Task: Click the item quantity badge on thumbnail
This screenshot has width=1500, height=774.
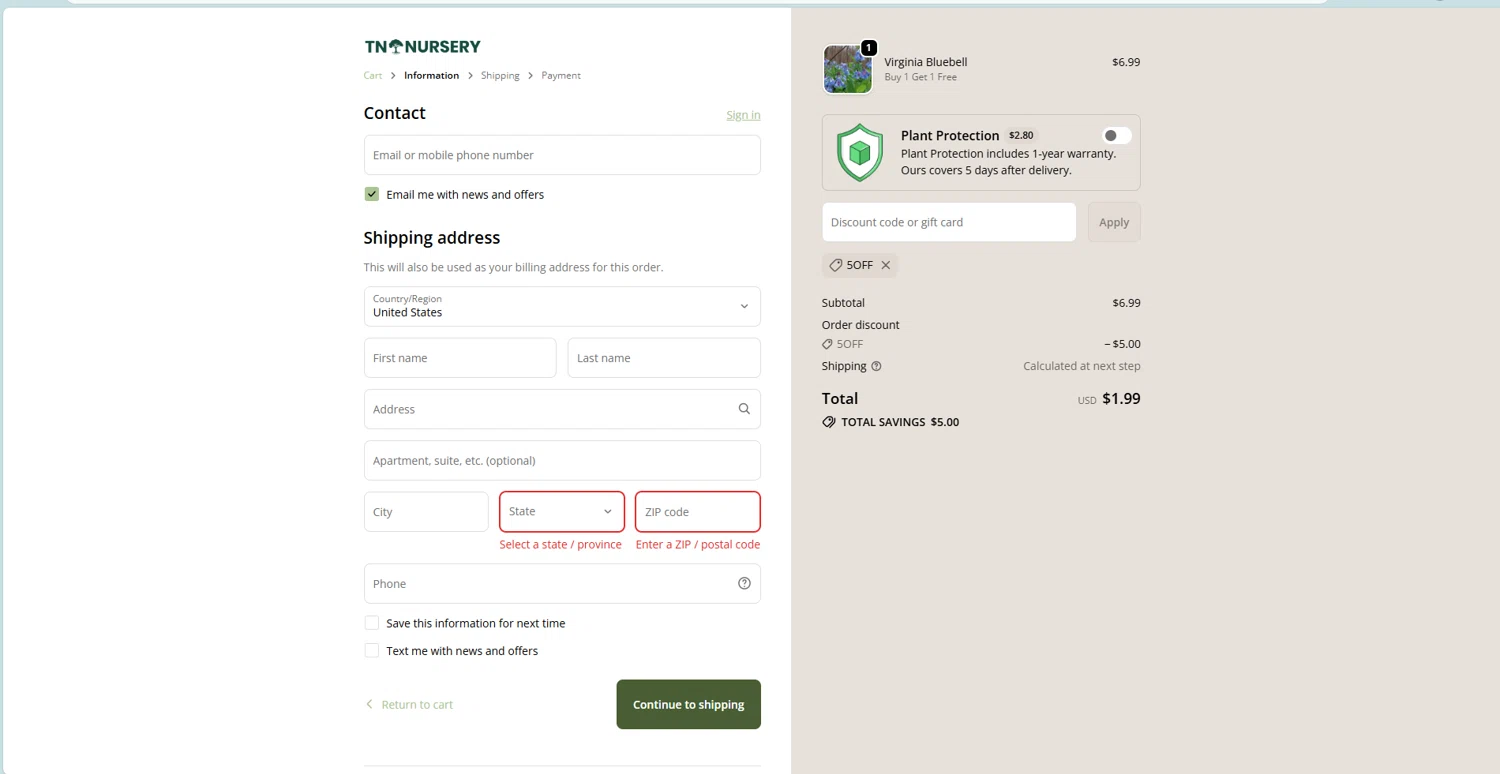Action: [x=869, y=48]
